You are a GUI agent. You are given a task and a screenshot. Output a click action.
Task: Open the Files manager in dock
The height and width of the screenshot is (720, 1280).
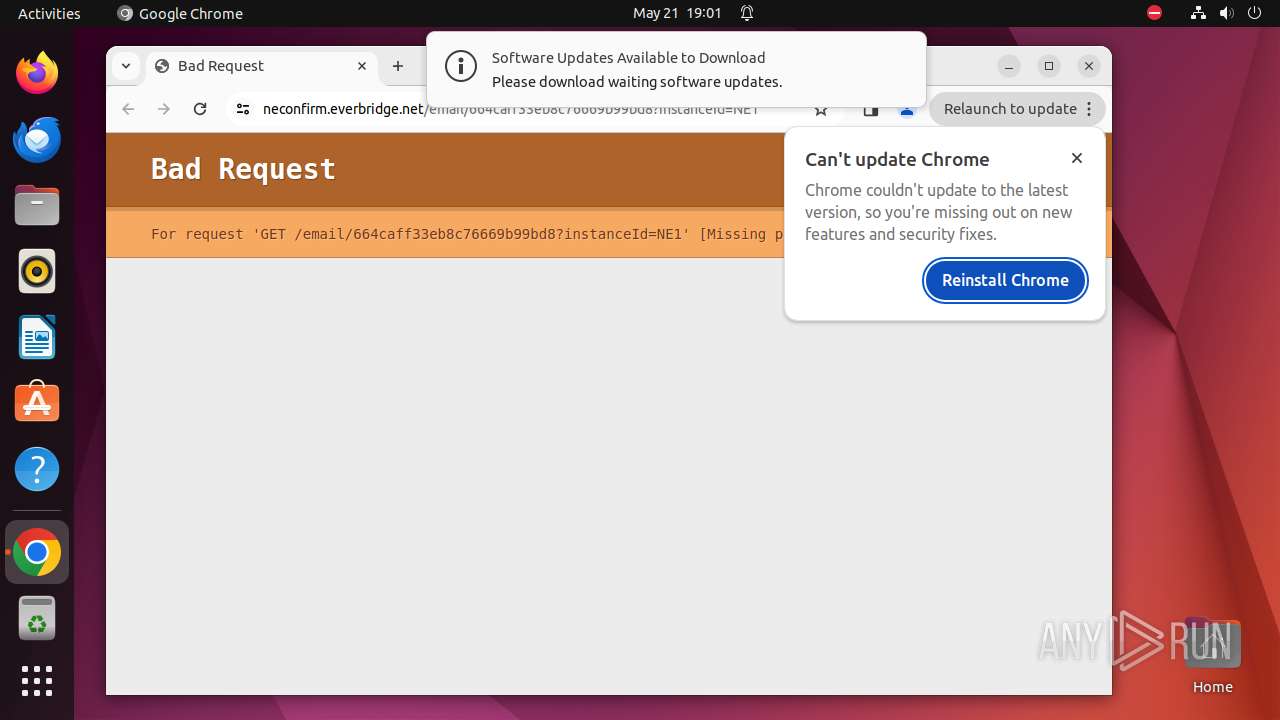click(37, 205)
